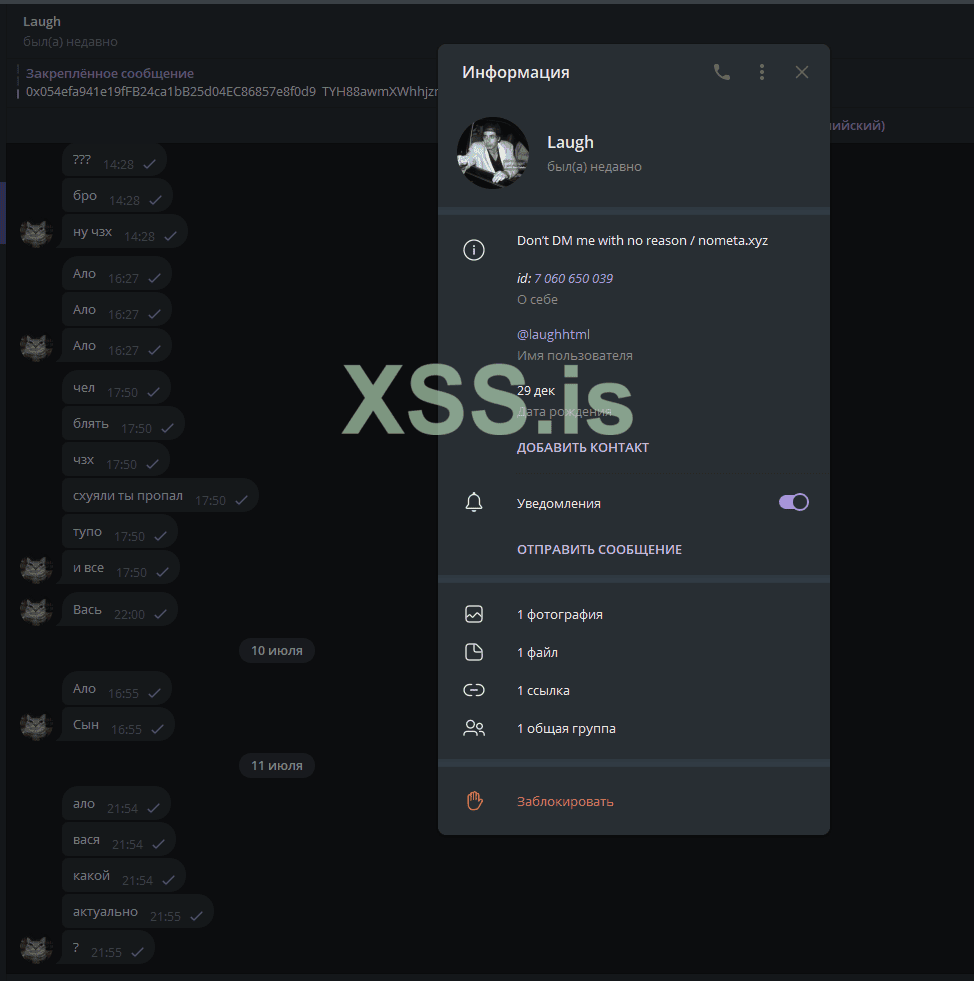This screenshot has height=981, width=974.
Task: Click the link icon beside 1 ссылка
Action: click(x=474, y=690)
